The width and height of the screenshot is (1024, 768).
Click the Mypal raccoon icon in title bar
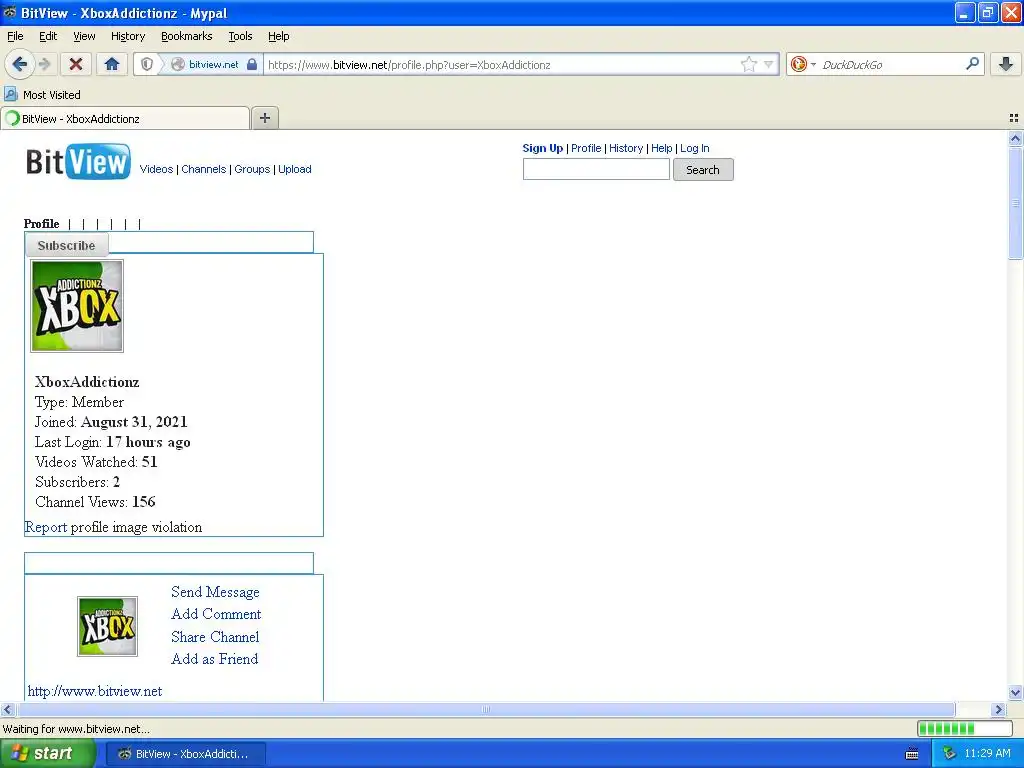tap(10, 12)
